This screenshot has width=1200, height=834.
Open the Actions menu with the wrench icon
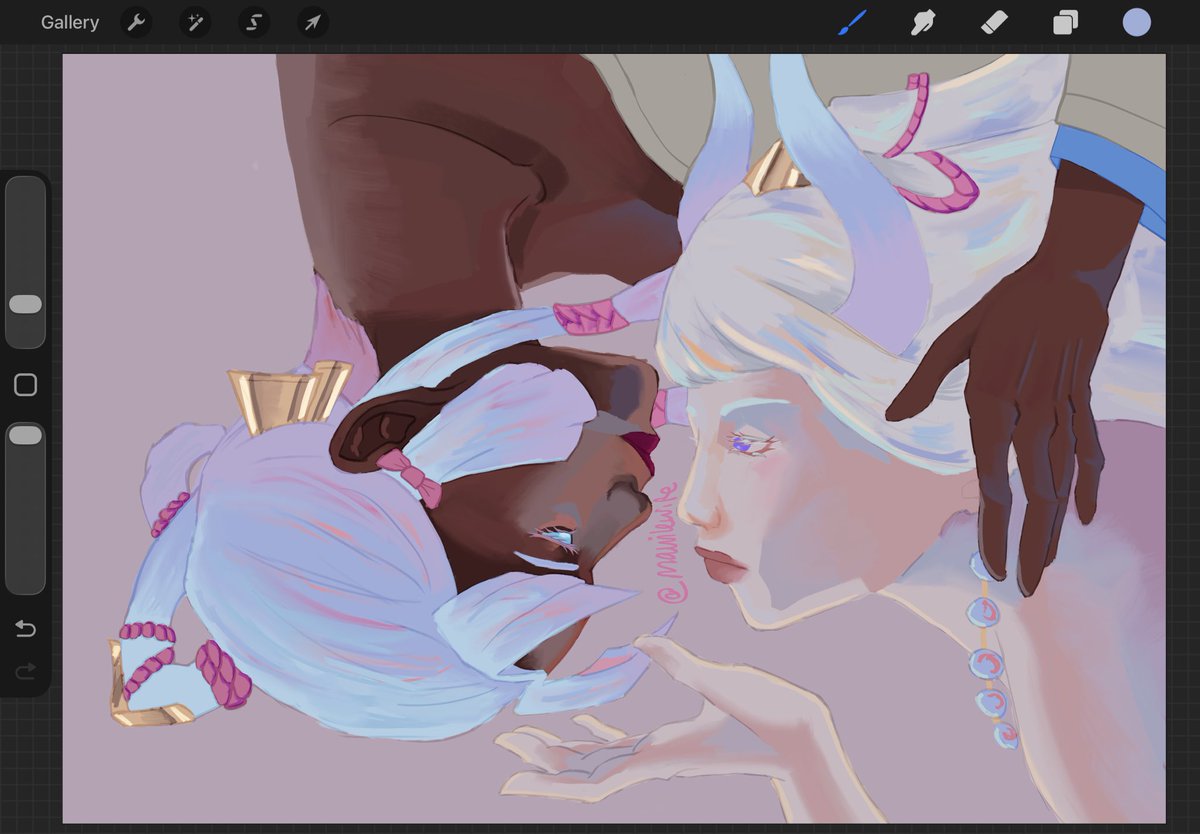pos(136,22)
